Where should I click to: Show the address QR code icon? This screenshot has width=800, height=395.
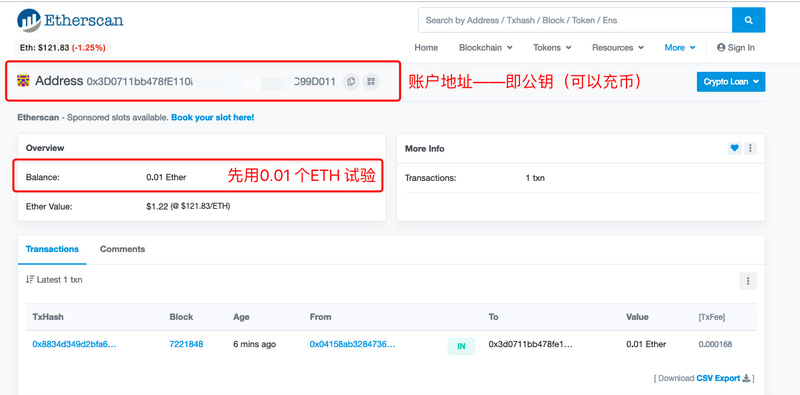tap(371, 81)
